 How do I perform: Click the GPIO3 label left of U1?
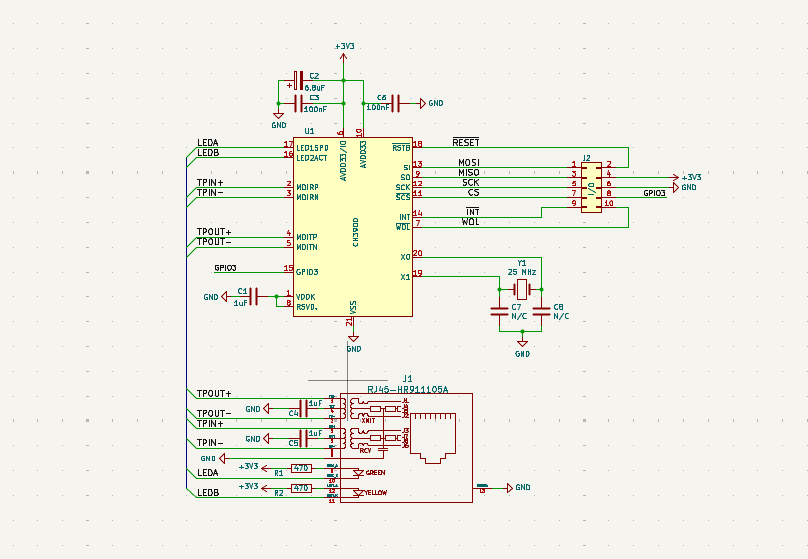pyautogui.click(x=225, y=268)
